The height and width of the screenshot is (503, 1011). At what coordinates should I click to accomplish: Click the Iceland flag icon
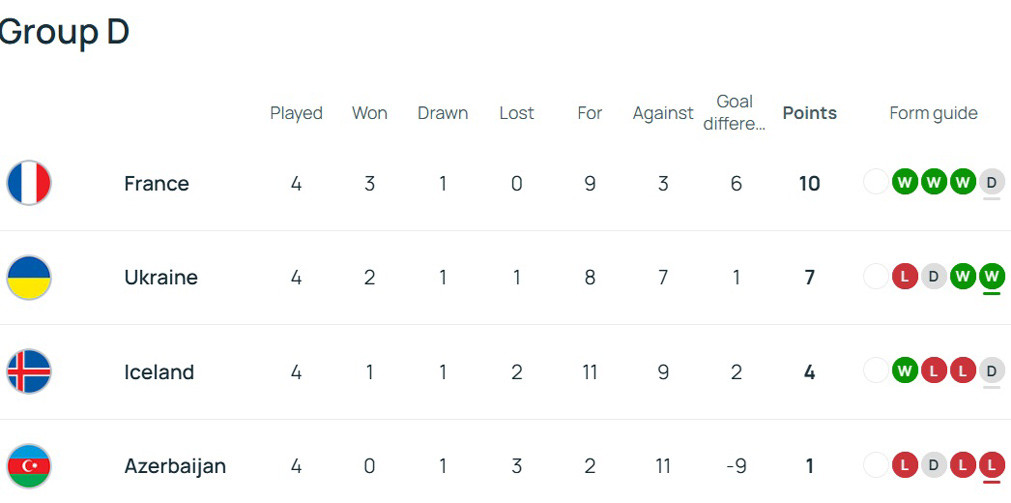click(29, 372)
